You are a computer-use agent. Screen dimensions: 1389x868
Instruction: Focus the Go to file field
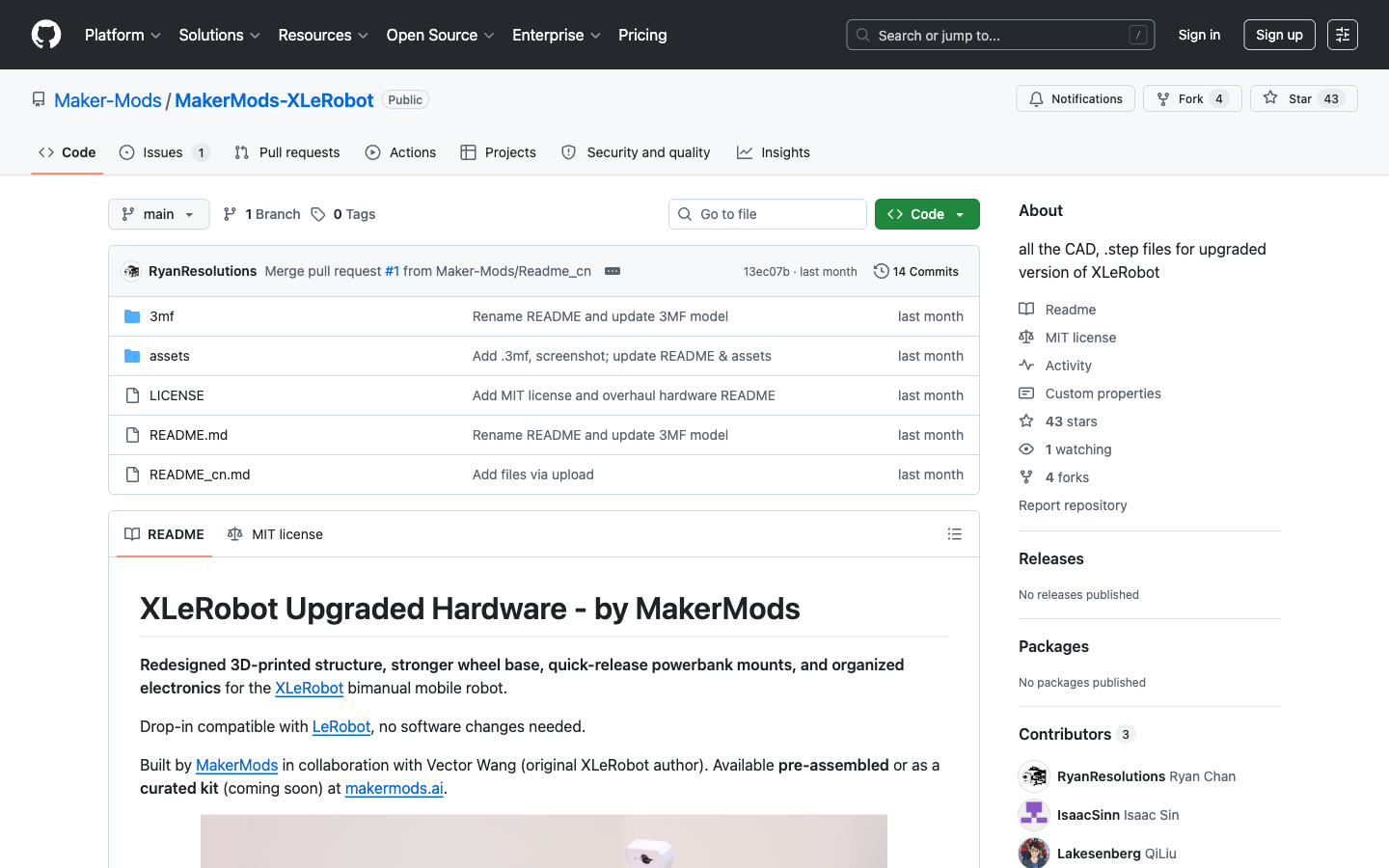768,214
